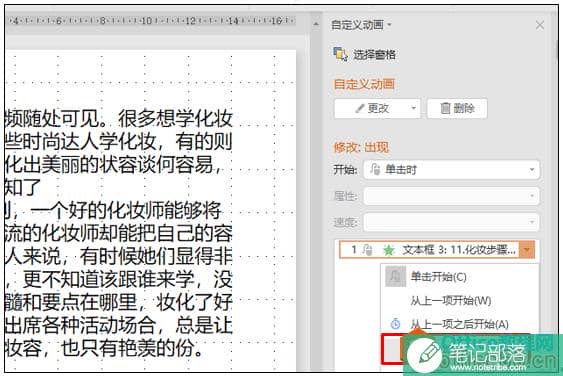Screen dimensions: 563x376
Task: Click the 选择窗格 label
Action: (374, 55)
